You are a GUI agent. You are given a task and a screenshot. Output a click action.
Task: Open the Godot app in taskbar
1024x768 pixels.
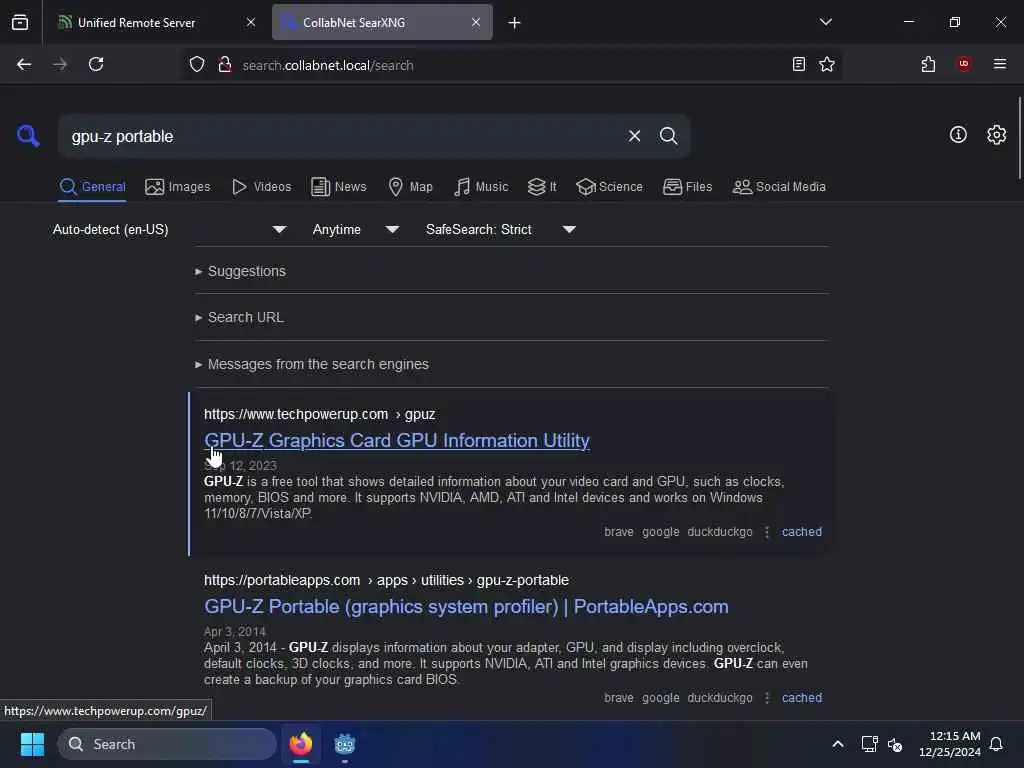click(x=345, y=744)
